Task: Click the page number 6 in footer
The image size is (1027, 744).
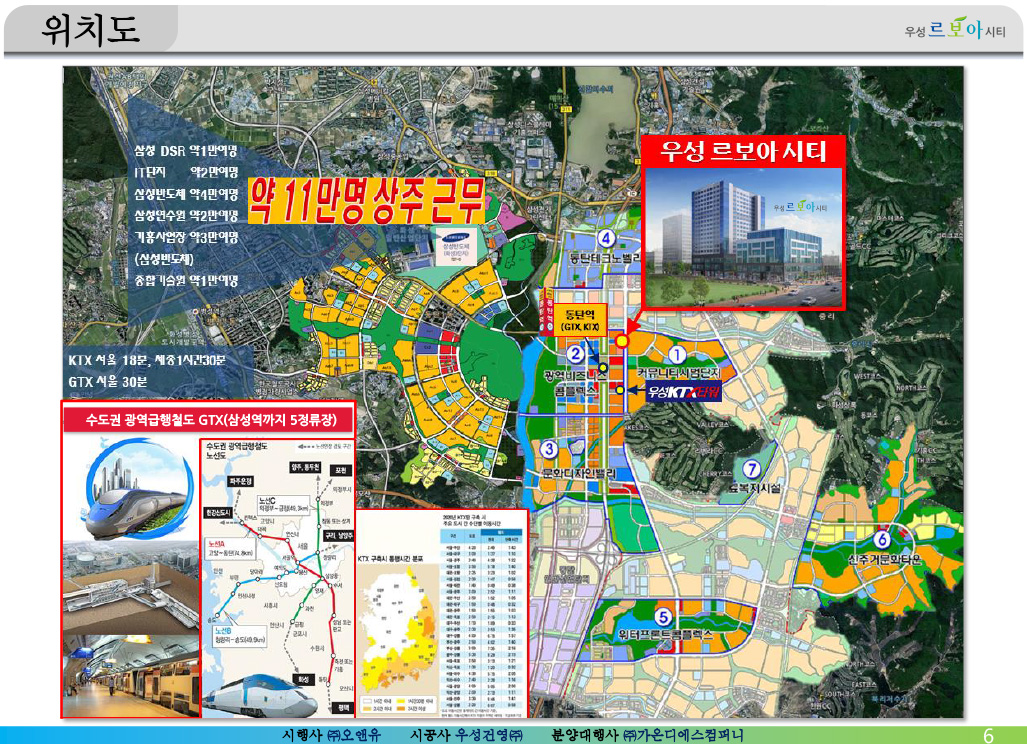Action: click(x=988, y=735)
